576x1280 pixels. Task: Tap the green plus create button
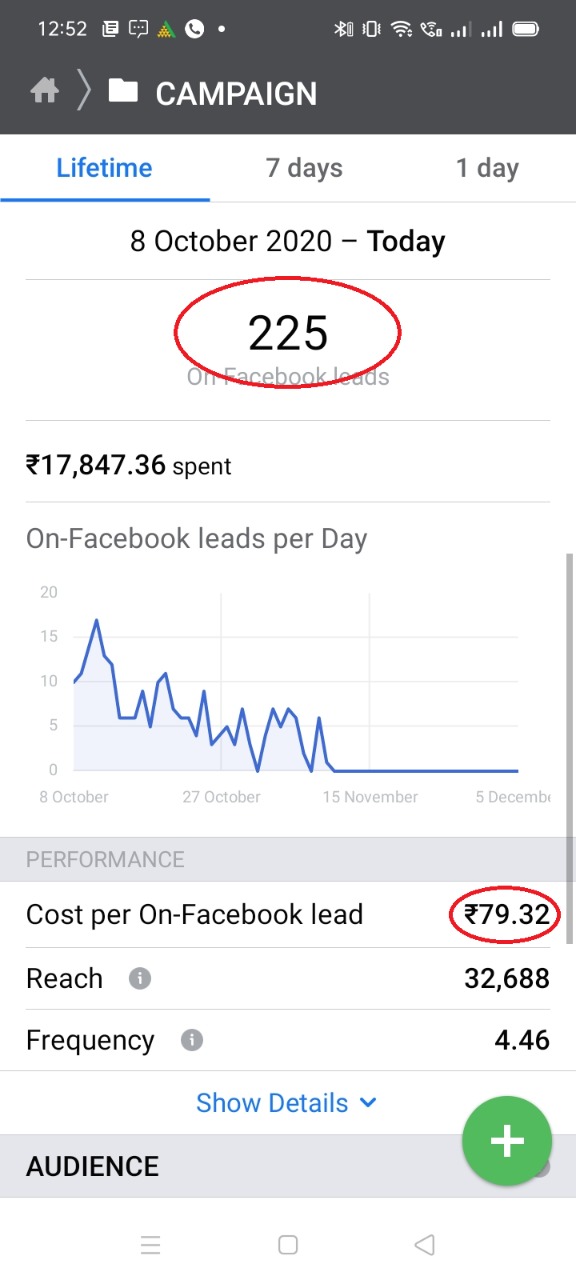tap(507, 1141)
